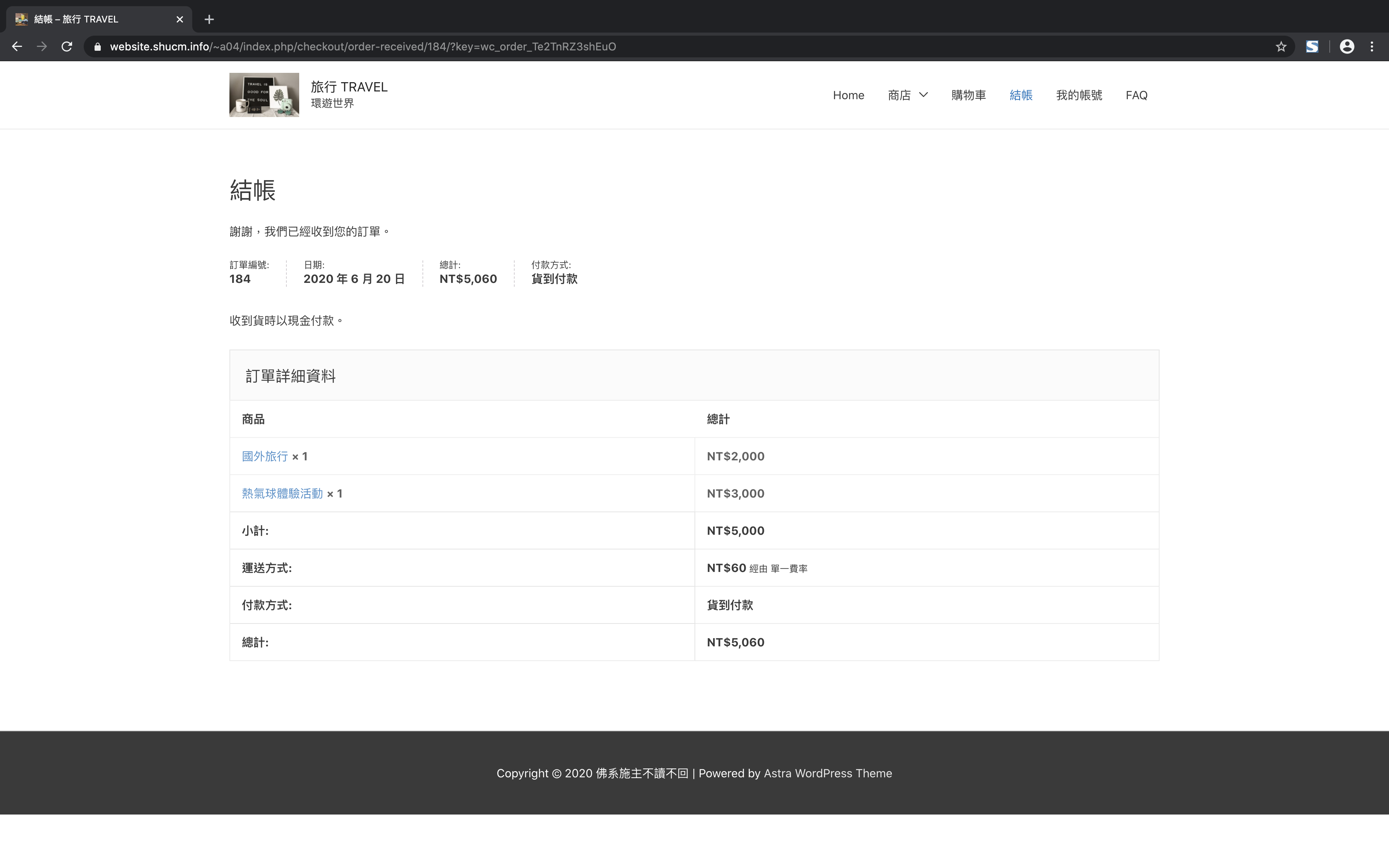Open Chrome three-dot menu
This screenshot has height=868, width=1389.
tap(1372, 46)
